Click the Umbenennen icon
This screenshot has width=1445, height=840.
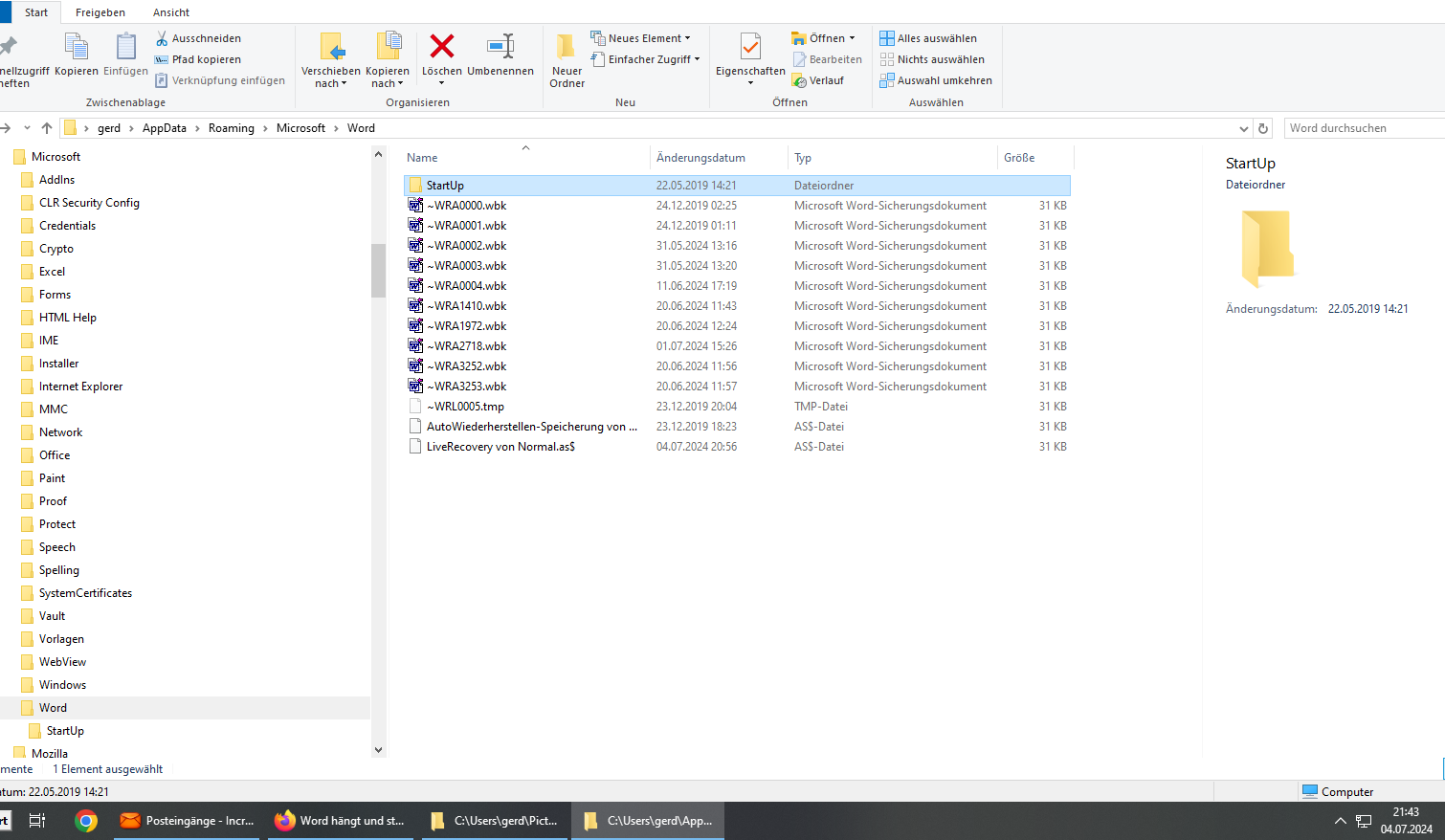(500, 46)
